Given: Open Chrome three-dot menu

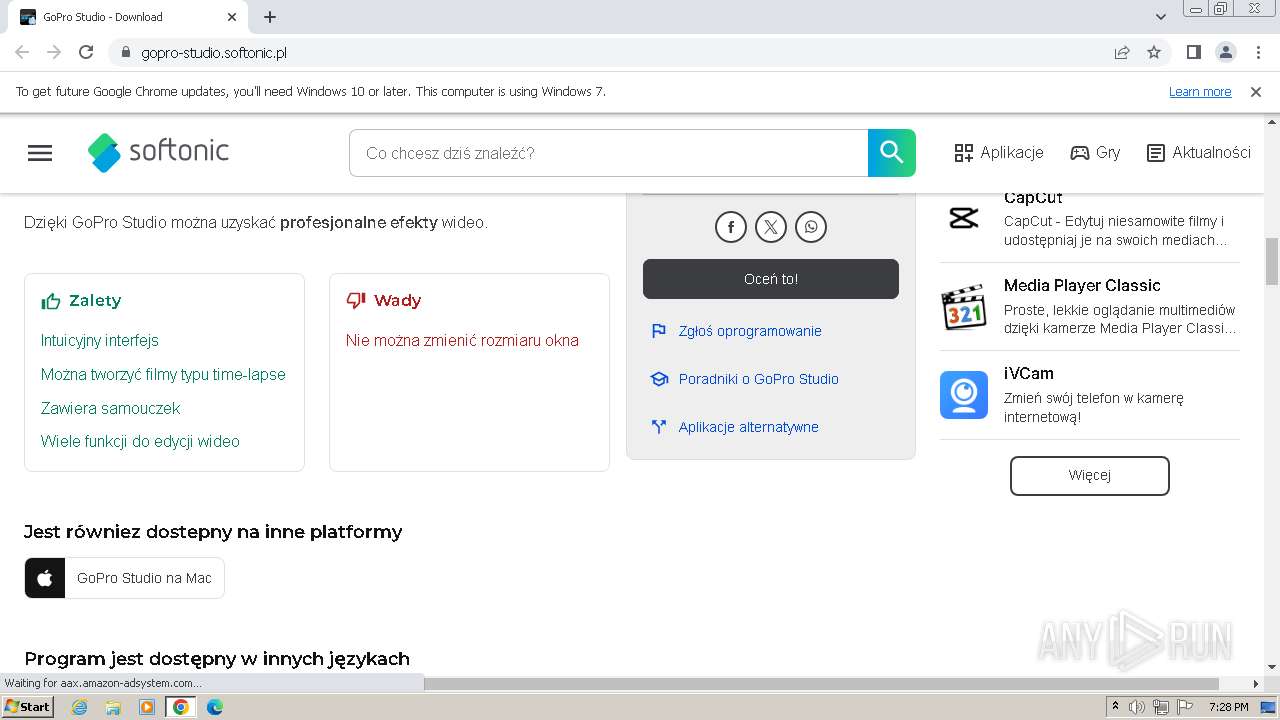Looking at the screenshot, I should [x=1257, y=52].
